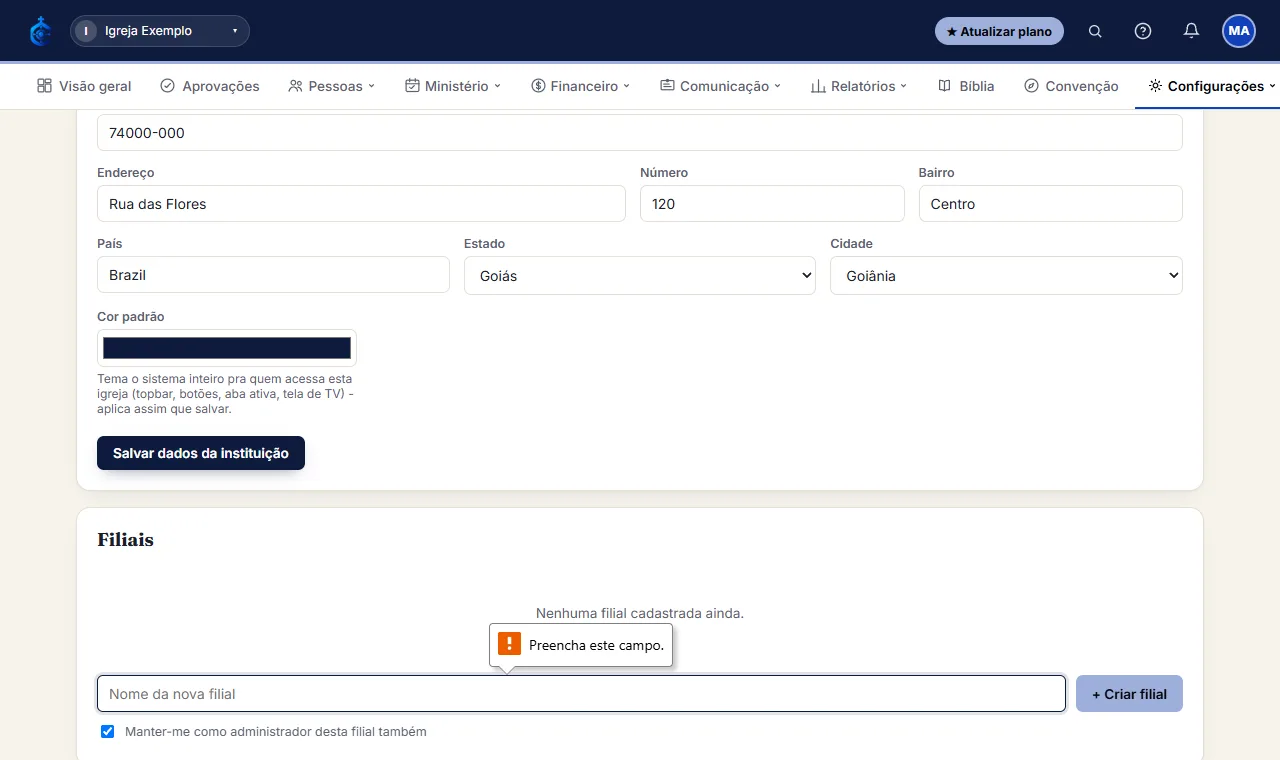Click the Bíblia book icon
Screen dimensions: 1280x760
coord(944,86)
